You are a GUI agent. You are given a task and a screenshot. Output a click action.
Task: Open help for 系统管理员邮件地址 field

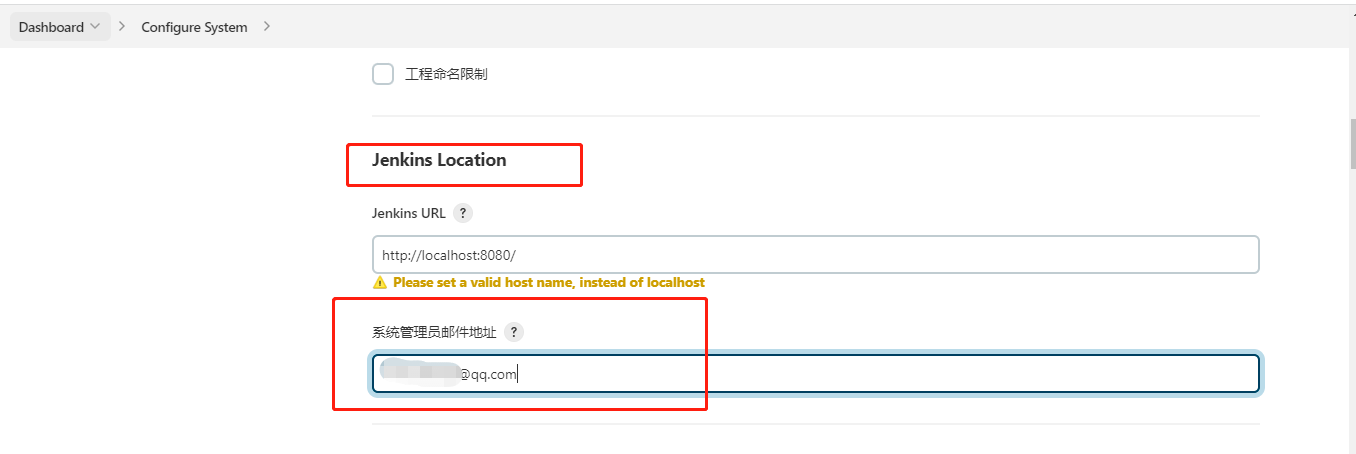[513, 332]
